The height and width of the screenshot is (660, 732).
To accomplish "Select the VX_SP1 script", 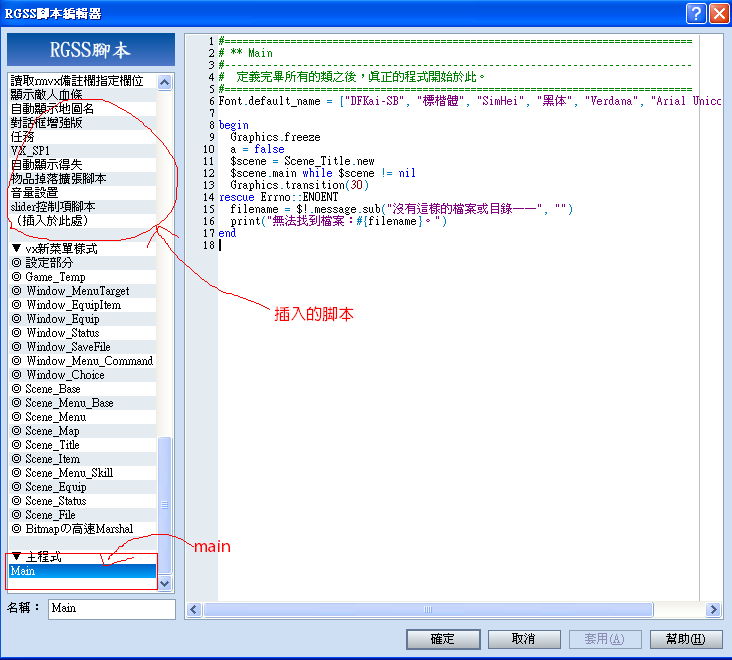I will click(x=83, y=151).
